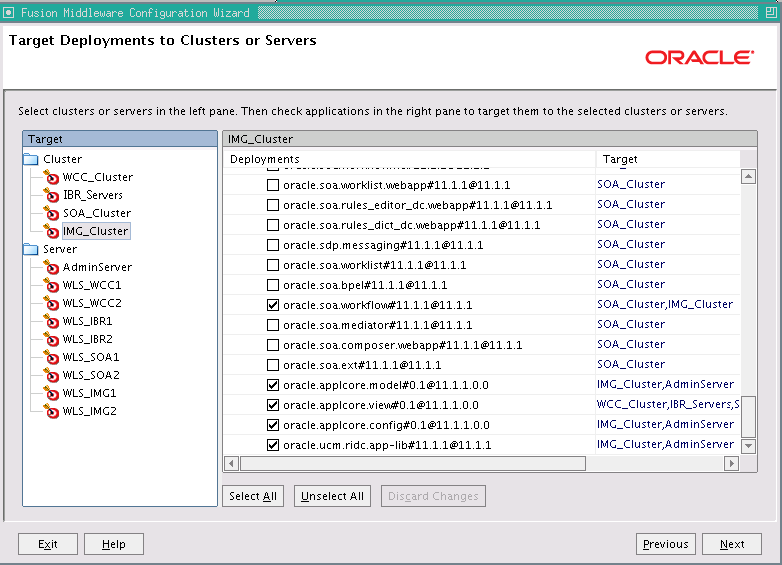Uncheck oracle.ucm.ridc.app-lib deployment

coord(273,445)
